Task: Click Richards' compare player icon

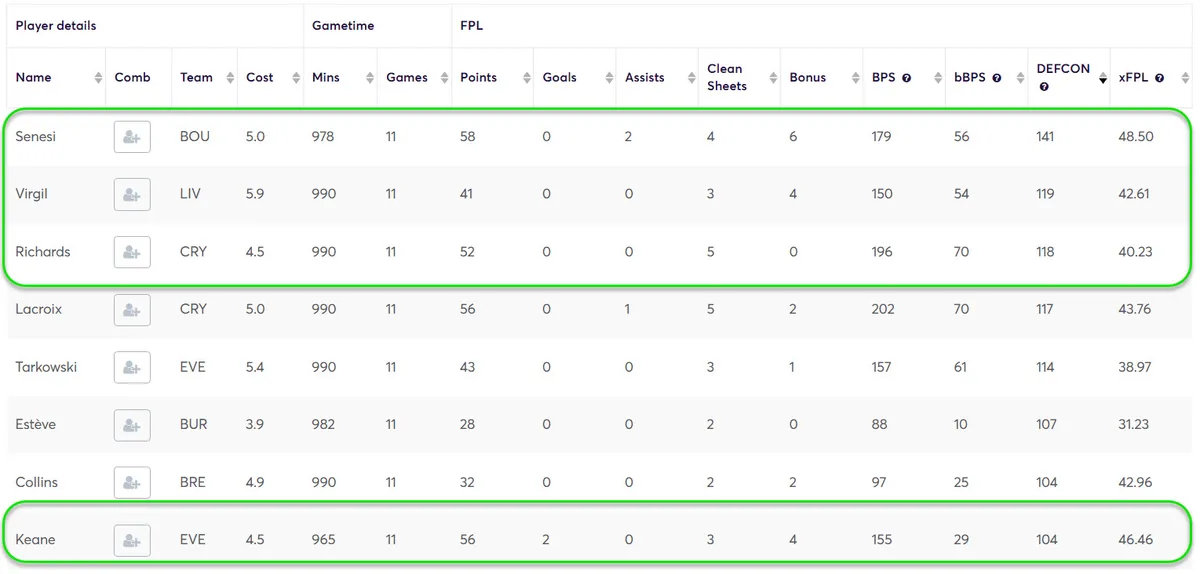Action: pos(132,252)
